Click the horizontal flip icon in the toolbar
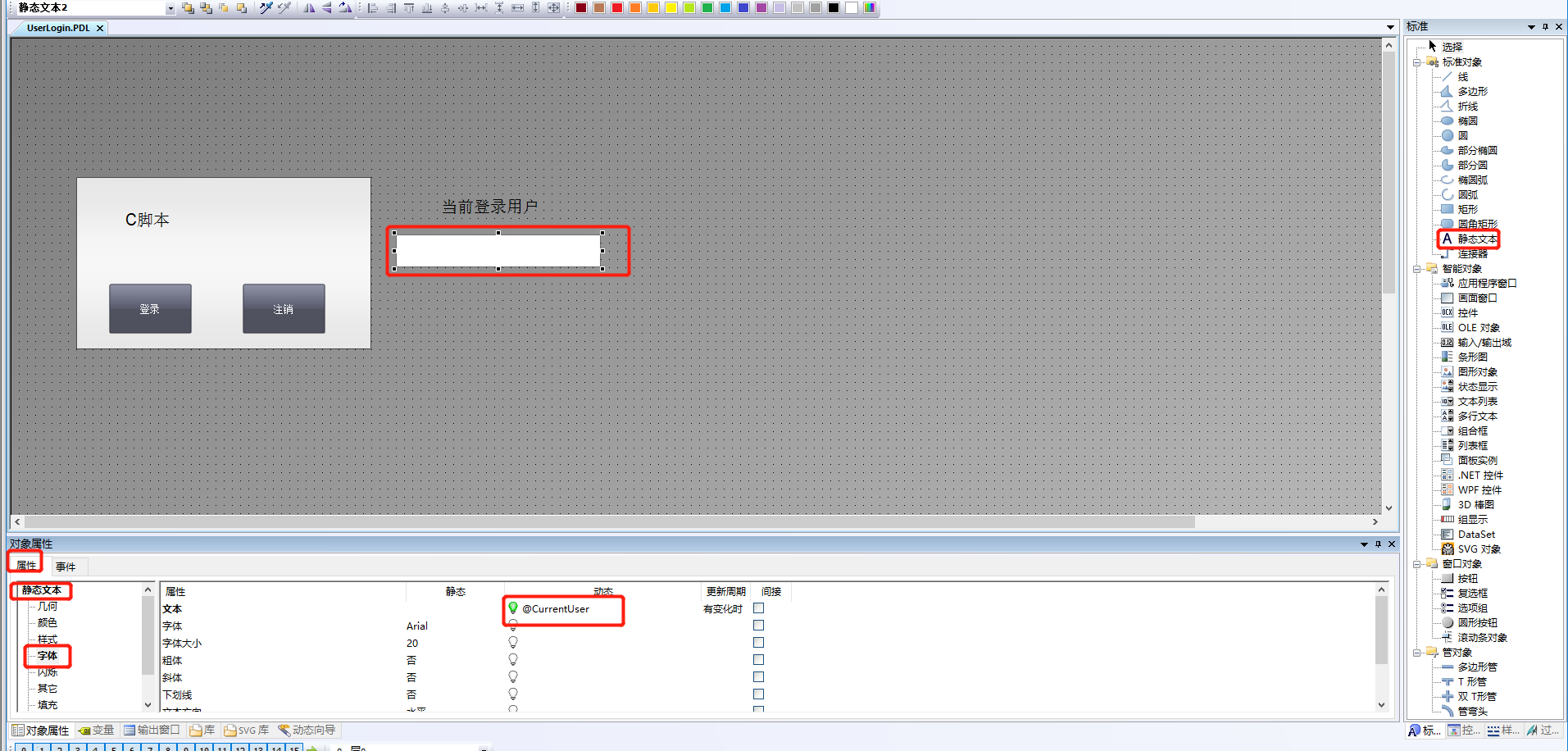Image resolution: width=1568 pixels, height=751 pixels. tap(309, 7)
